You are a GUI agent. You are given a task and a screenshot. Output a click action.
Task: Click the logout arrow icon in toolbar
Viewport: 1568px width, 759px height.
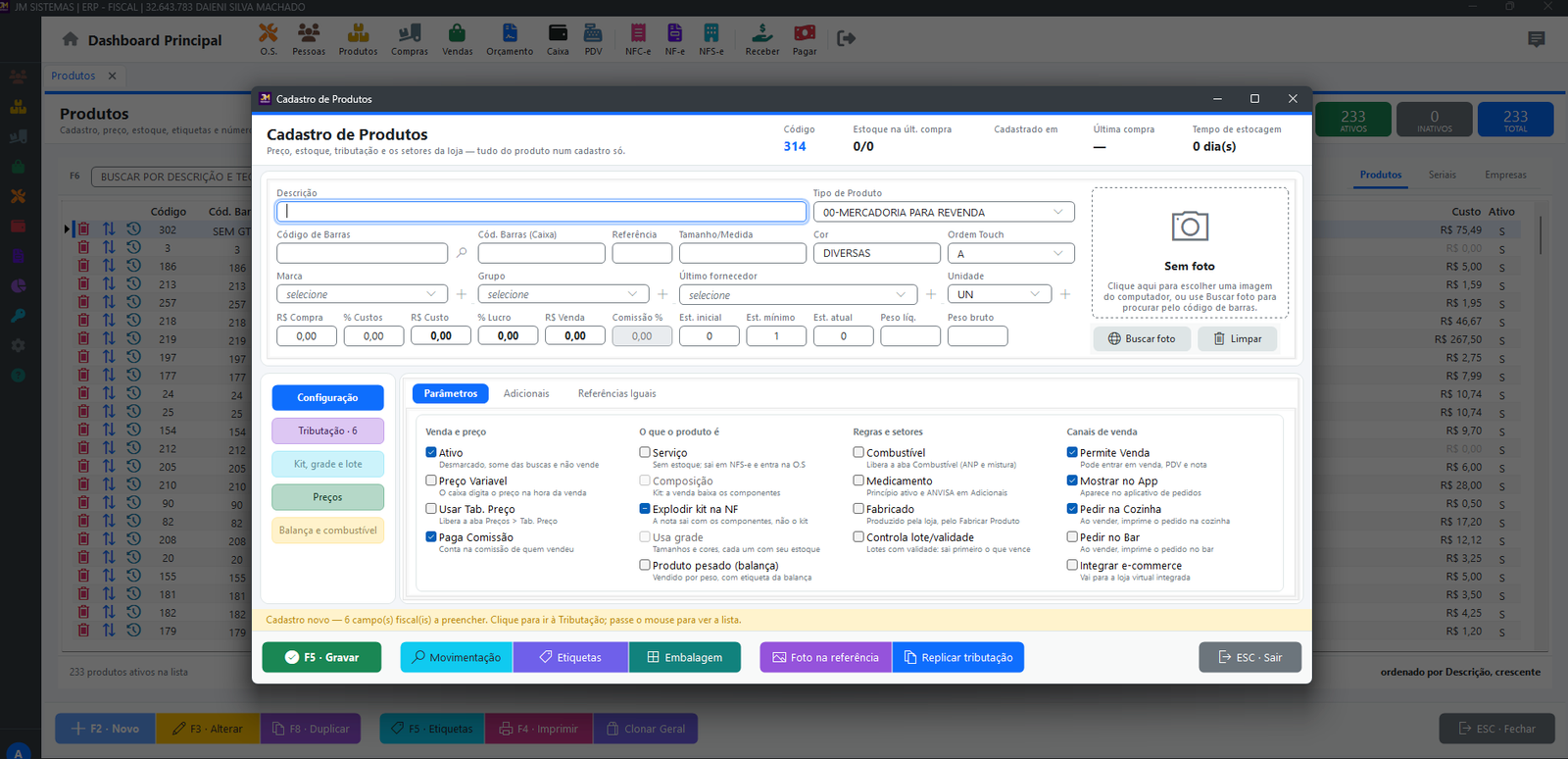847,38
